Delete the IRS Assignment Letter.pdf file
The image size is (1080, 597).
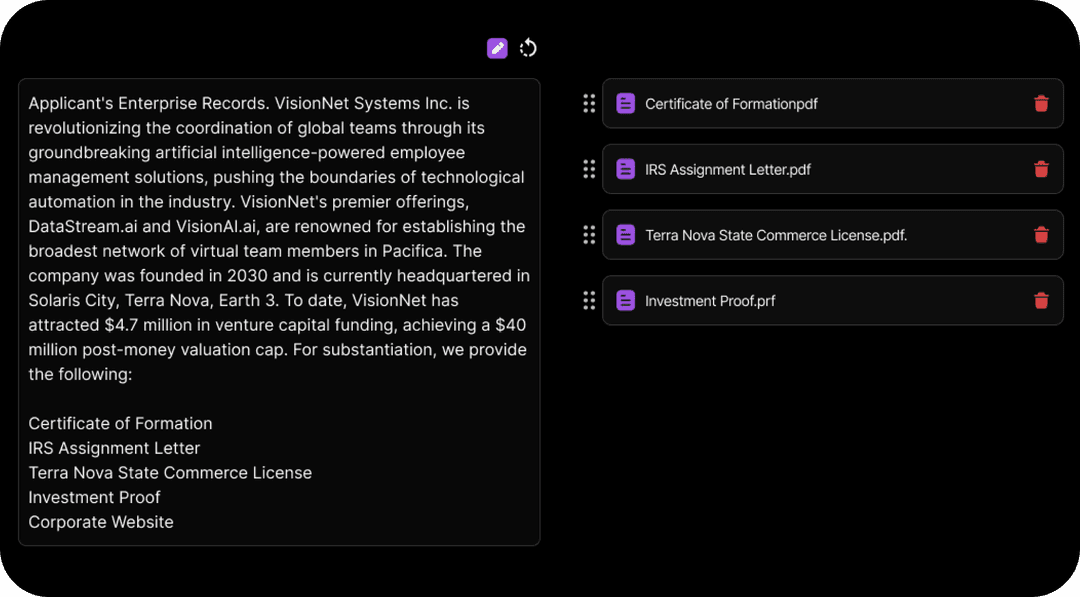click(x=1041, y=169)
